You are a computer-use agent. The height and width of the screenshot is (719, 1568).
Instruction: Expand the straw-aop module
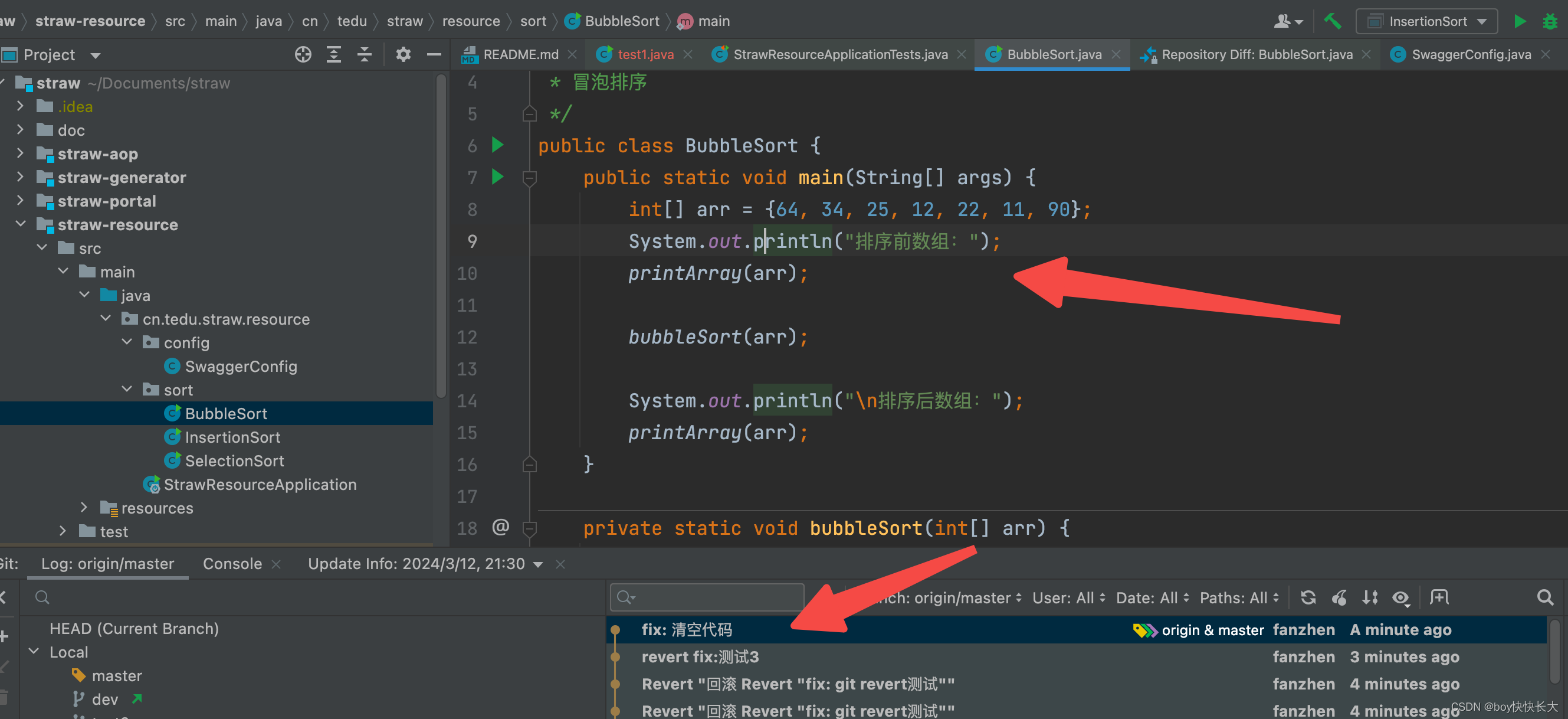(x=20, y=153)
